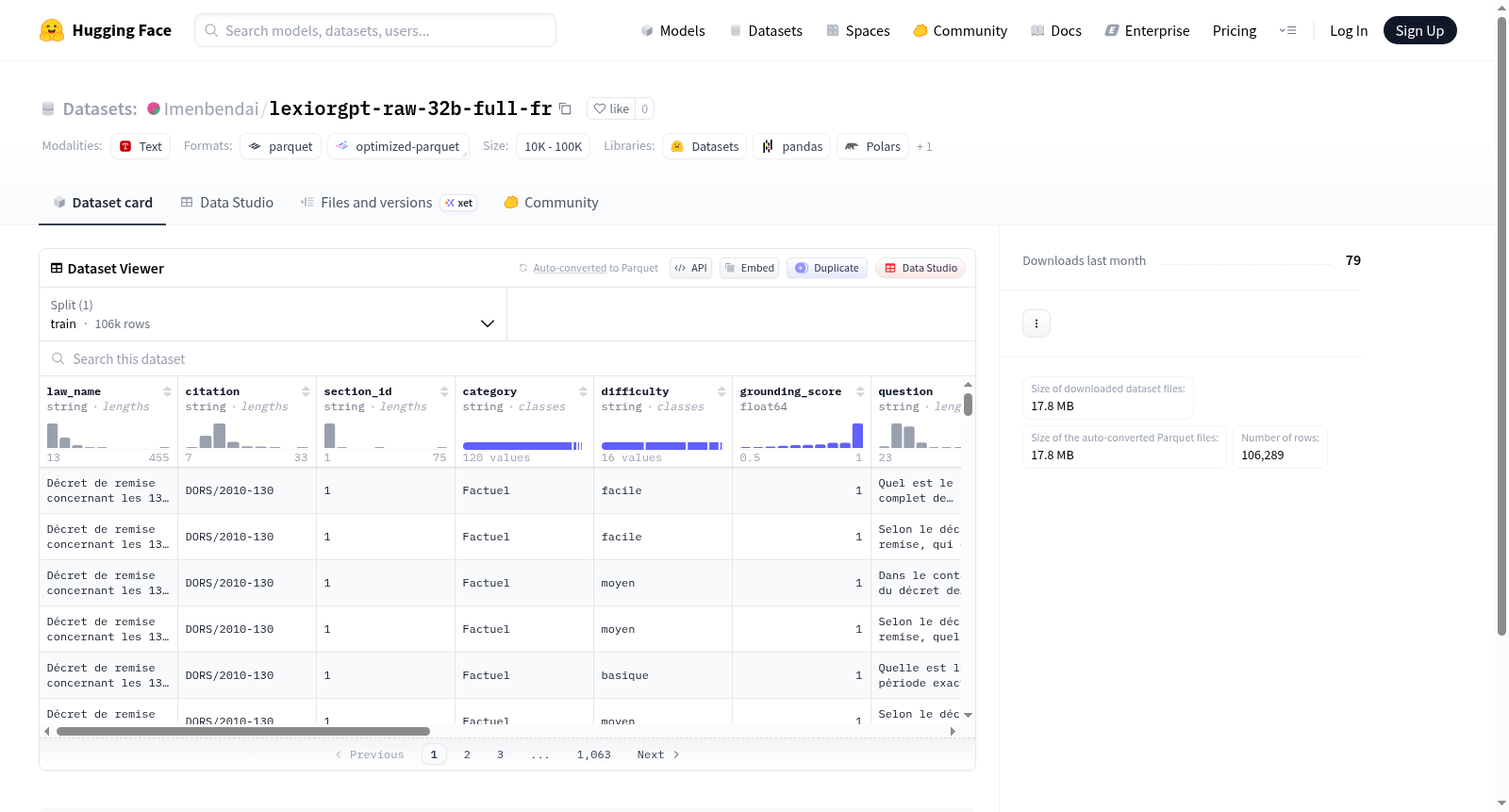Open Docs in the top navigation
The width and height of the screenshot is (1509, 812).
click(x=1056, y=31)
